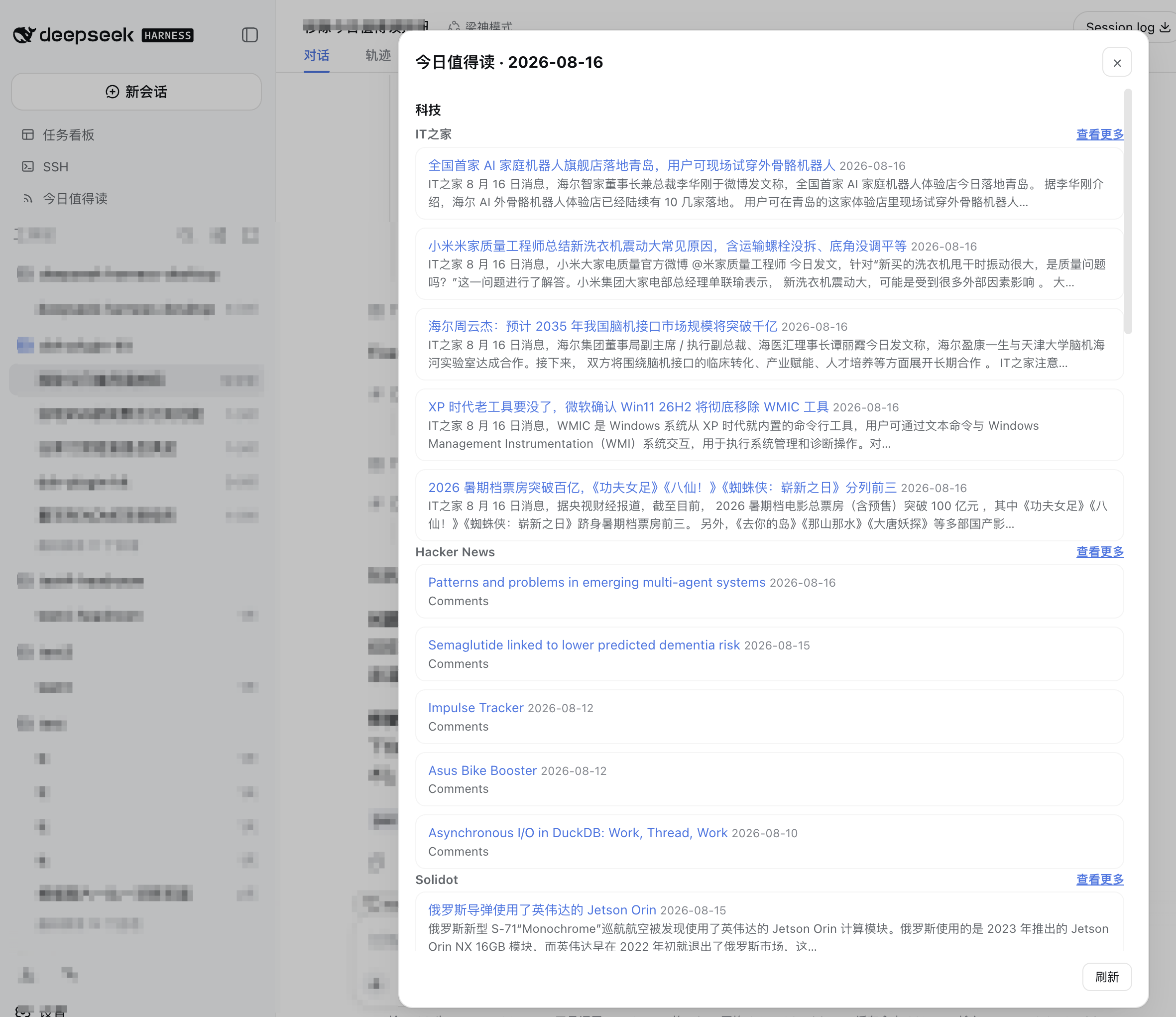Click 查看更多 for IT之家
Image resolution: width=1176 pixels, height=1017 pixels.
click(x=1099, y=134)
